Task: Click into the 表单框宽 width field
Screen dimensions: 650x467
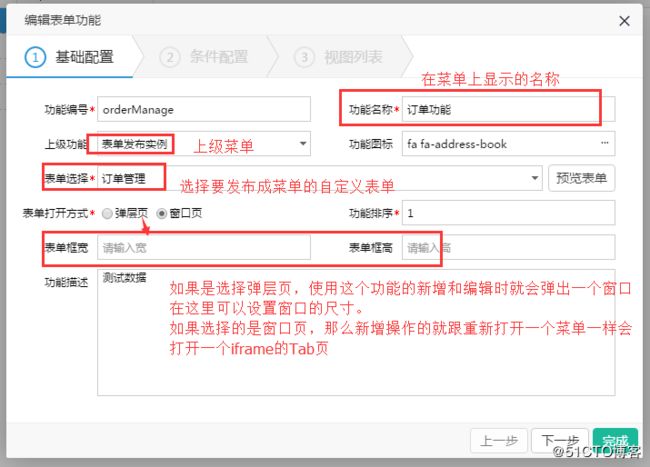Action: pyautogui.click(x=204, y=247)
